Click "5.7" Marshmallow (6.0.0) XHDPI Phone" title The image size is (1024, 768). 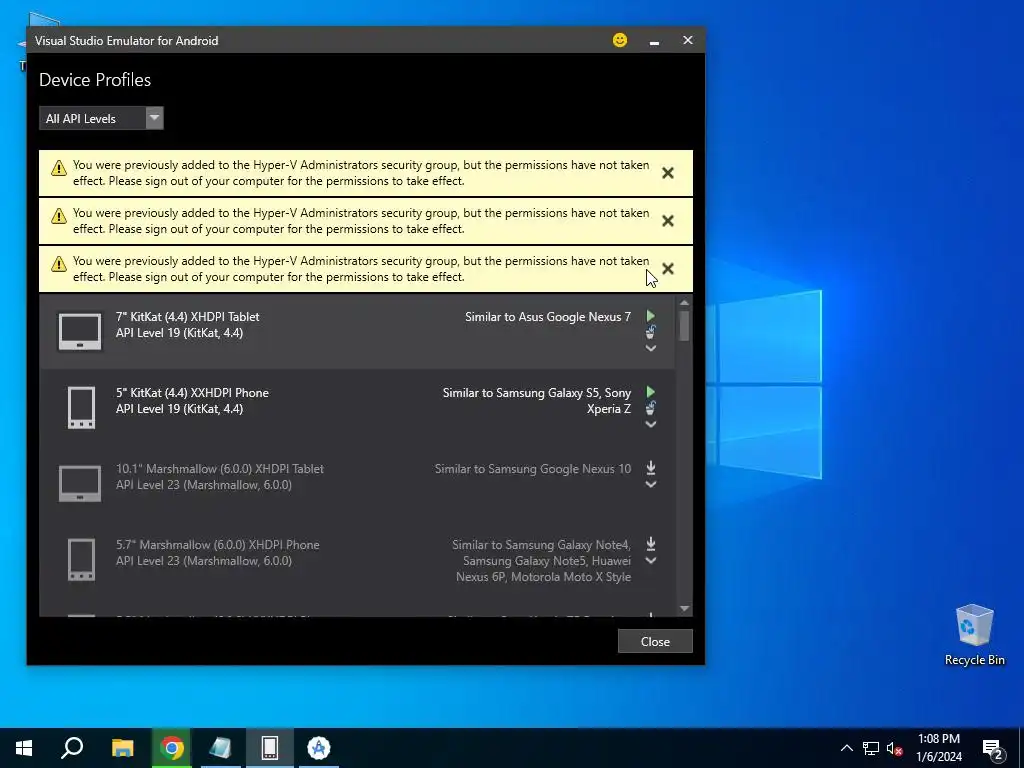click(x=217, y=545)
